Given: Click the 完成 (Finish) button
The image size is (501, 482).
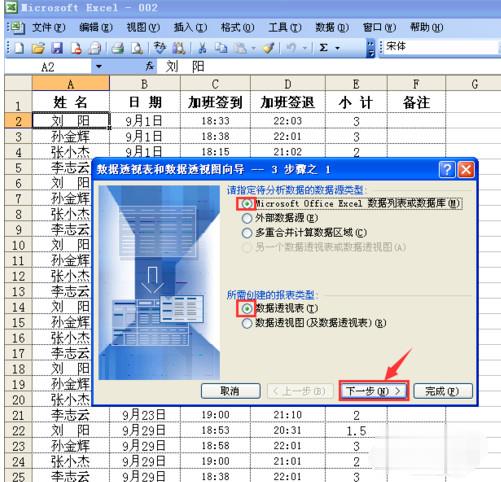Looking at the screenshot, I should tap(443, 391).
